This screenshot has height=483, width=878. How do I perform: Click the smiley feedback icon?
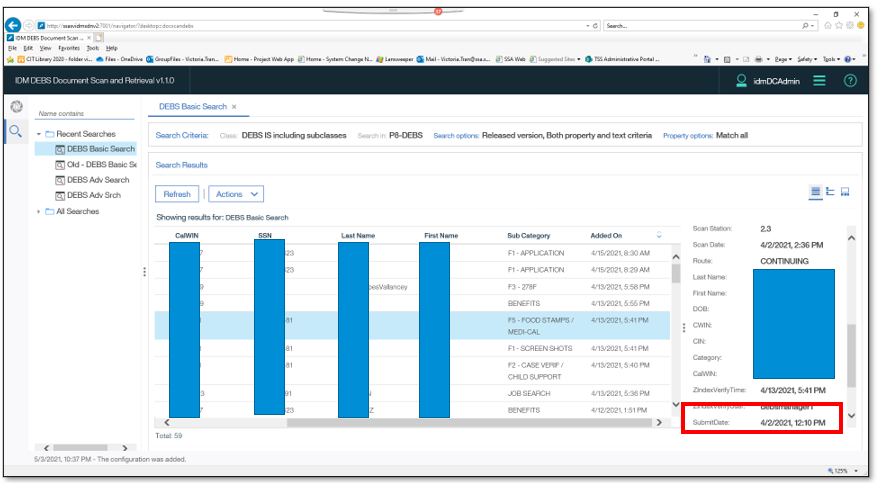click(860, 26)
